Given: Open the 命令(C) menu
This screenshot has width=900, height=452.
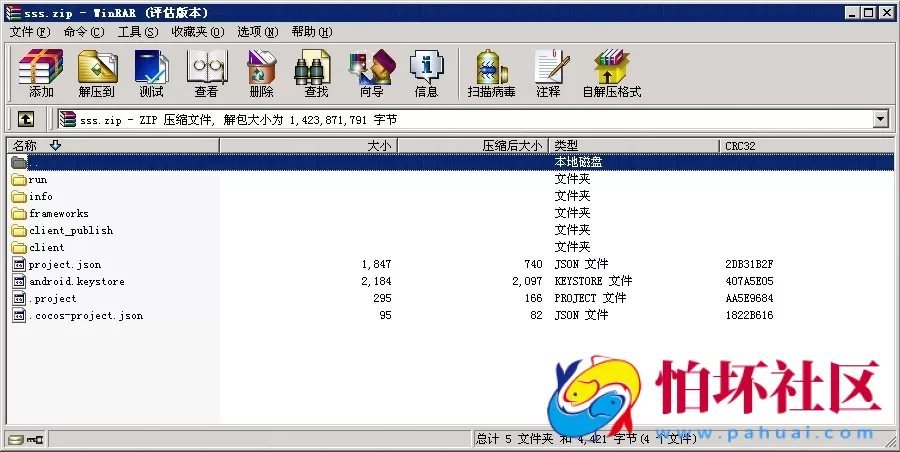Looking at the screenshot, I should point(84,32).
